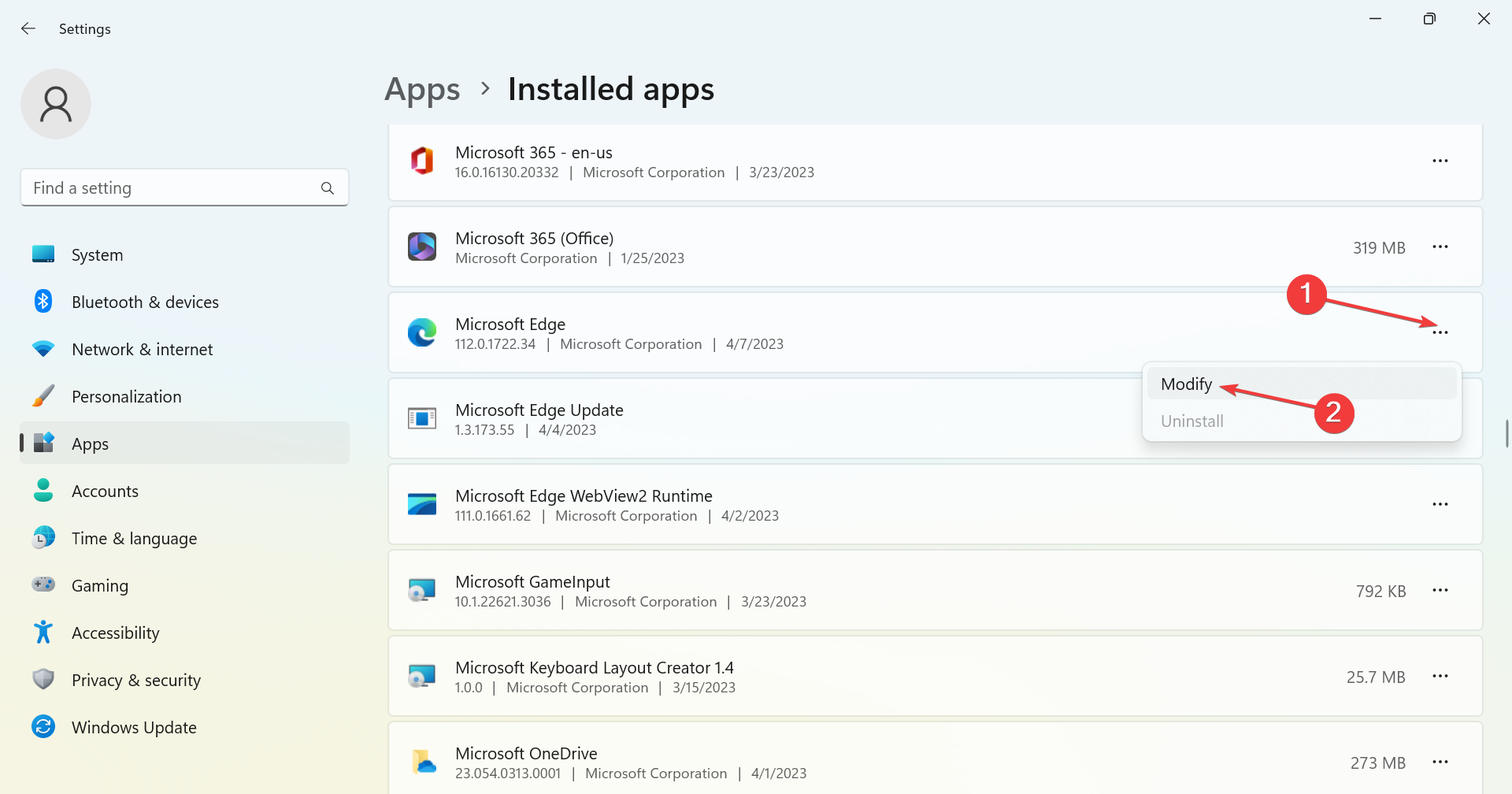Focus the Find a setting field
The width and height of the screenshot is (1512, 794).
coord(184,187)
